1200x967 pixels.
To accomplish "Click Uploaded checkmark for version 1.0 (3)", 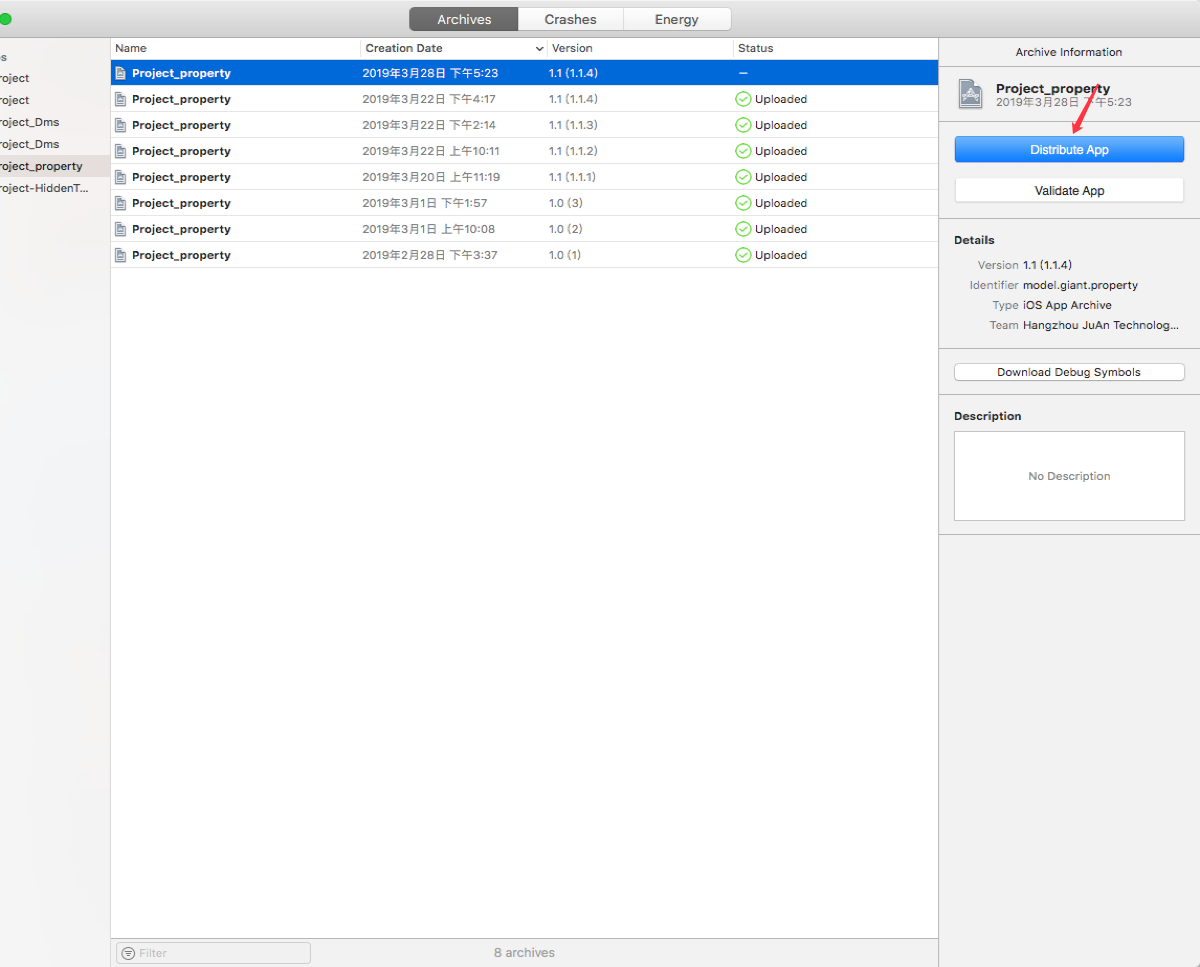I will [743, 203].
